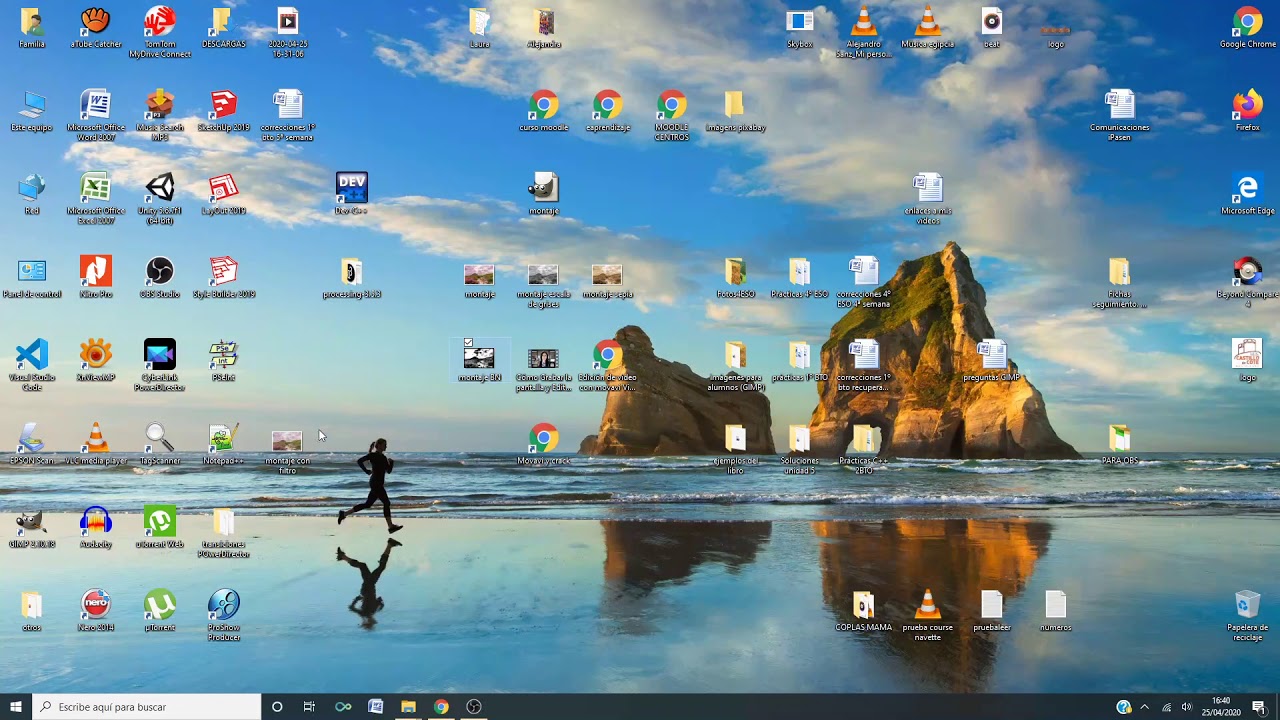Select the Visual Studio Code shortcut
Viewport: 1280px width, 720px height.
(32, 366)
